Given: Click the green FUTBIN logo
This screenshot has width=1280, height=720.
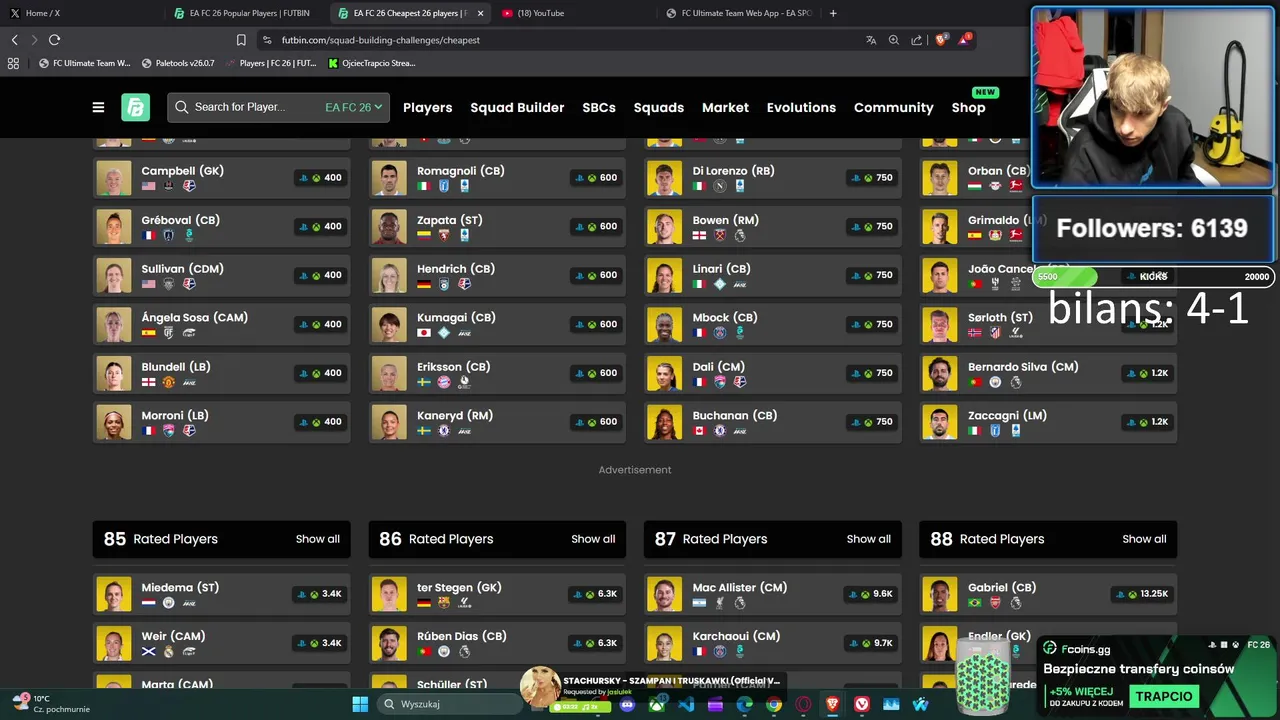Looking at the screenshot, I should coord(135,107).
